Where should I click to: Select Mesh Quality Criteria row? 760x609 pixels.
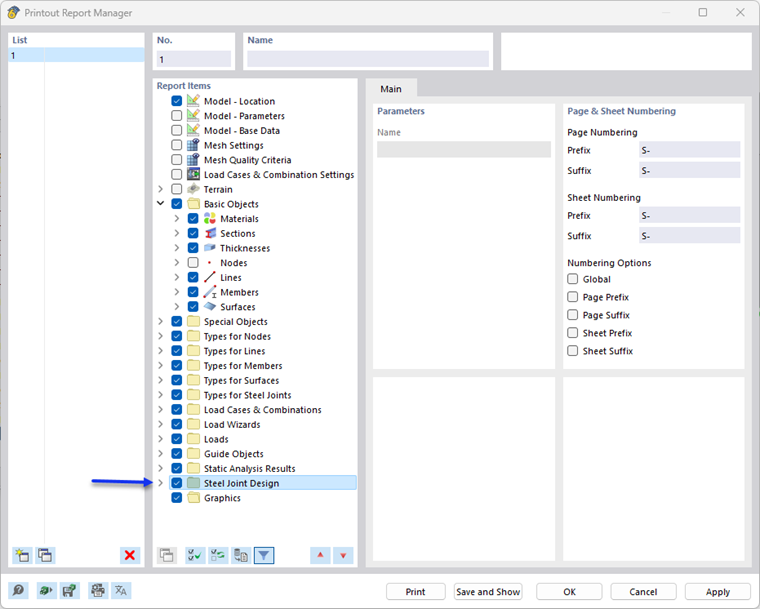coord(247,160)
